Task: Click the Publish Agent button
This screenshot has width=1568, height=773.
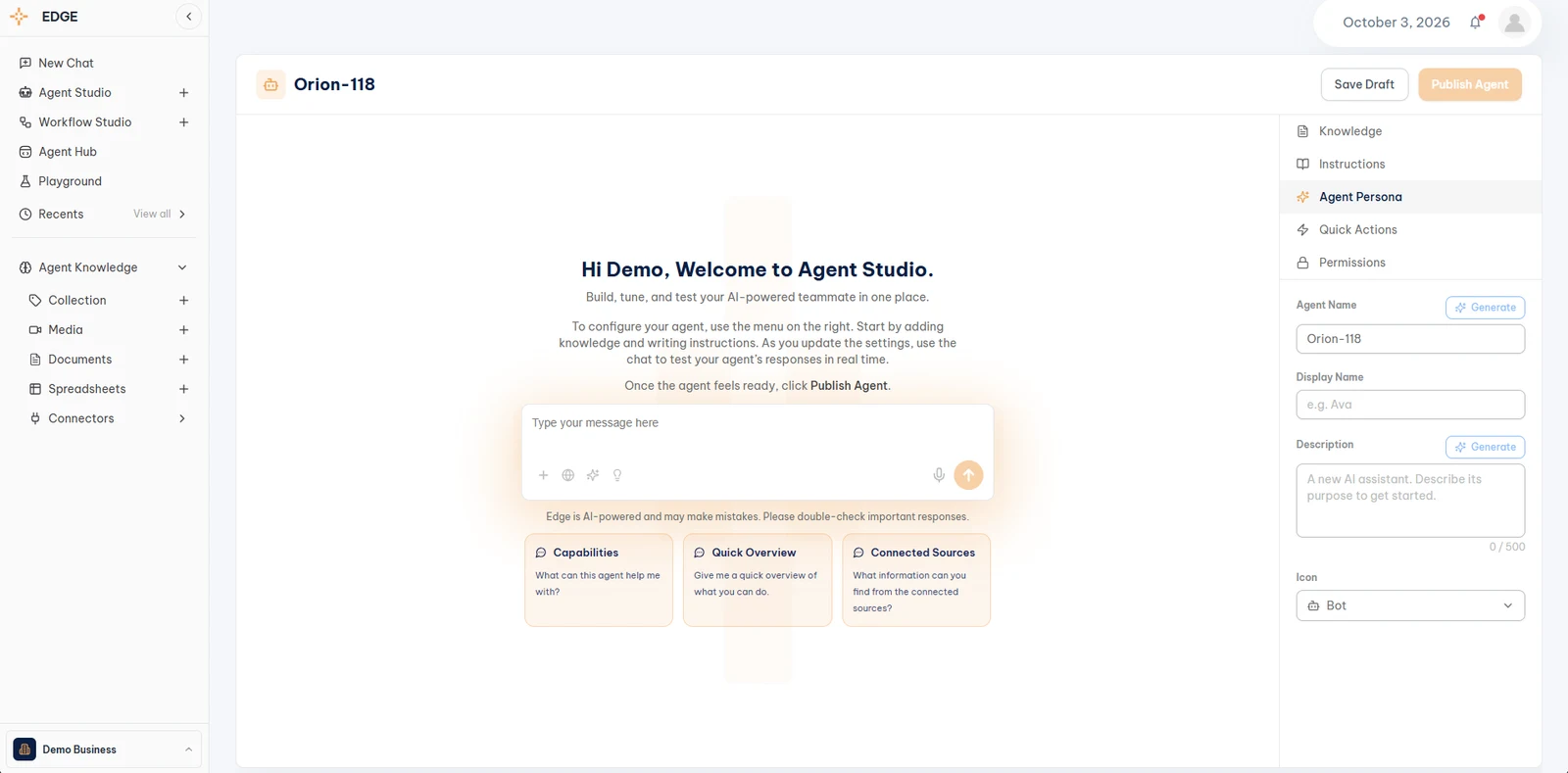Action: (1470, 84)
